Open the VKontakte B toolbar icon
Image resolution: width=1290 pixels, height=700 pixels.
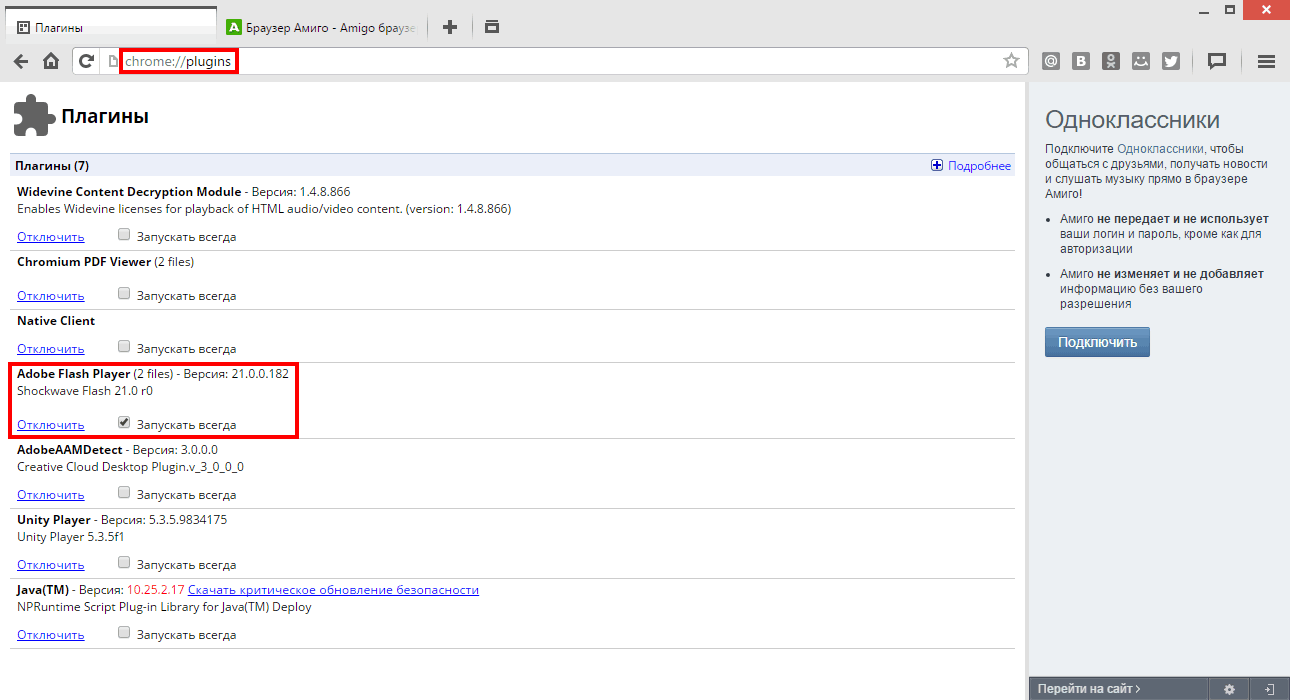(1081, 61)
